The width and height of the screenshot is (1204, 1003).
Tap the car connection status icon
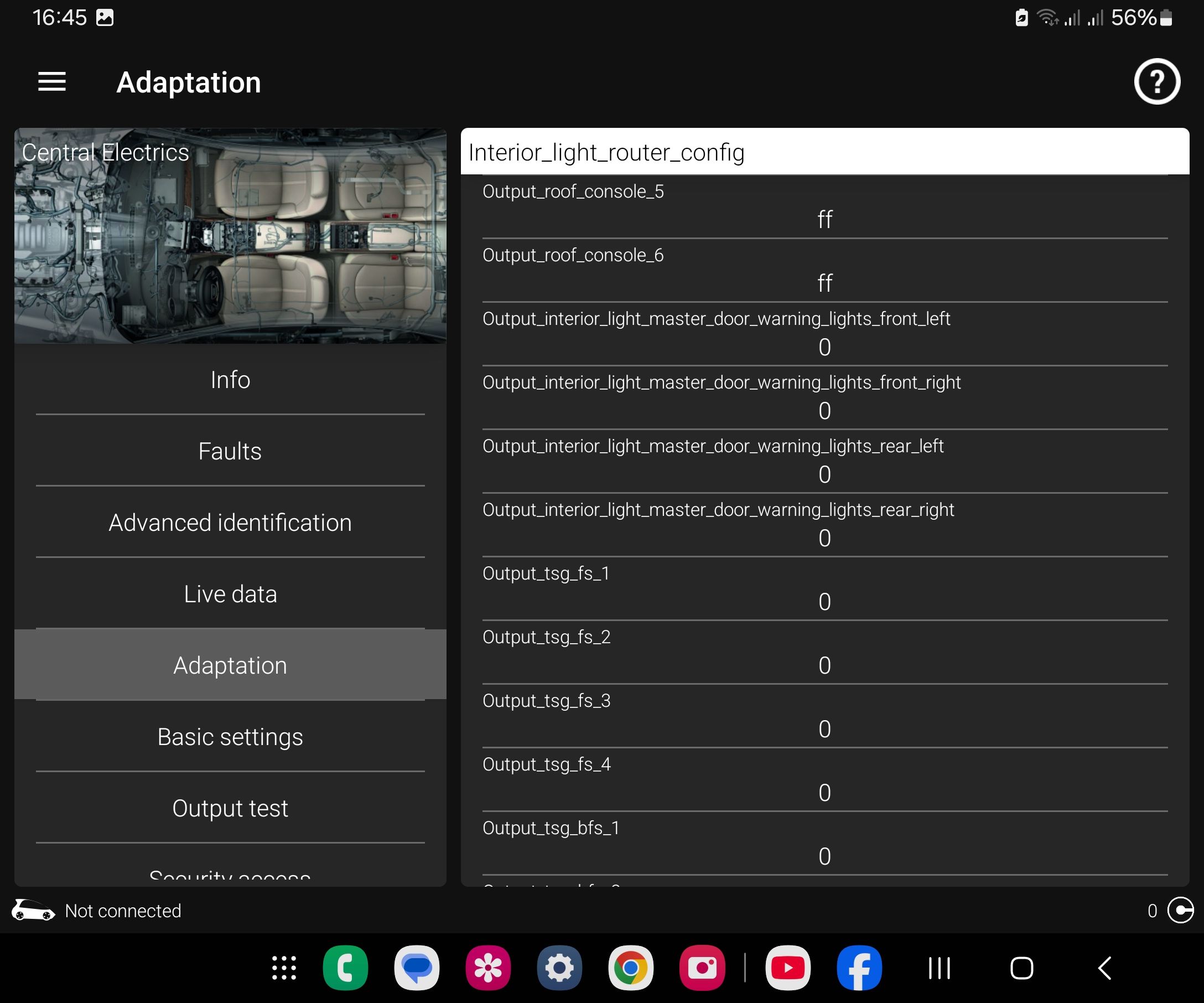coord(33,910)
